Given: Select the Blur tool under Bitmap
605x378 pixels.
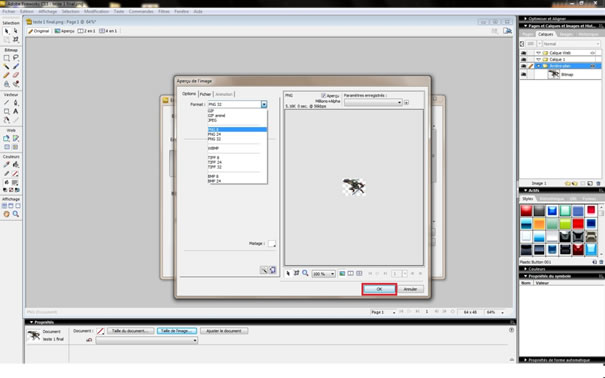Looking at the screenshot, I should 7,84.
